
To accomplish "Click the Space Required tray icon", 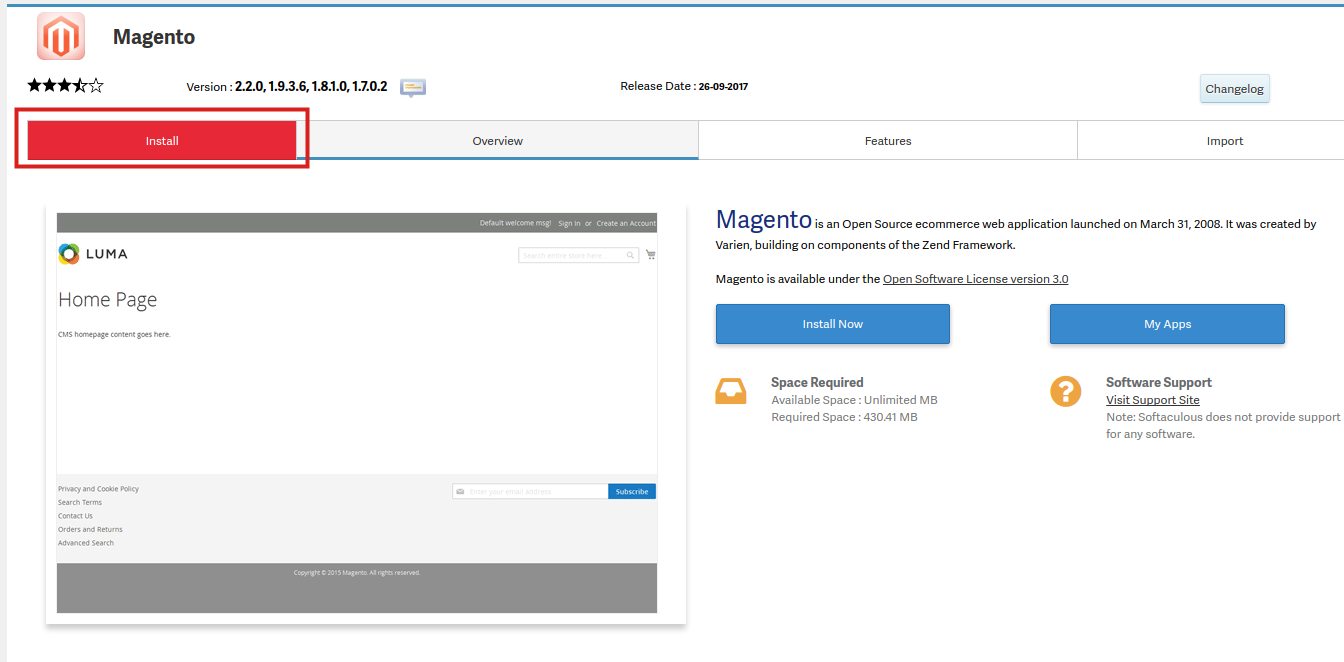I will click(x=731, y=391).
